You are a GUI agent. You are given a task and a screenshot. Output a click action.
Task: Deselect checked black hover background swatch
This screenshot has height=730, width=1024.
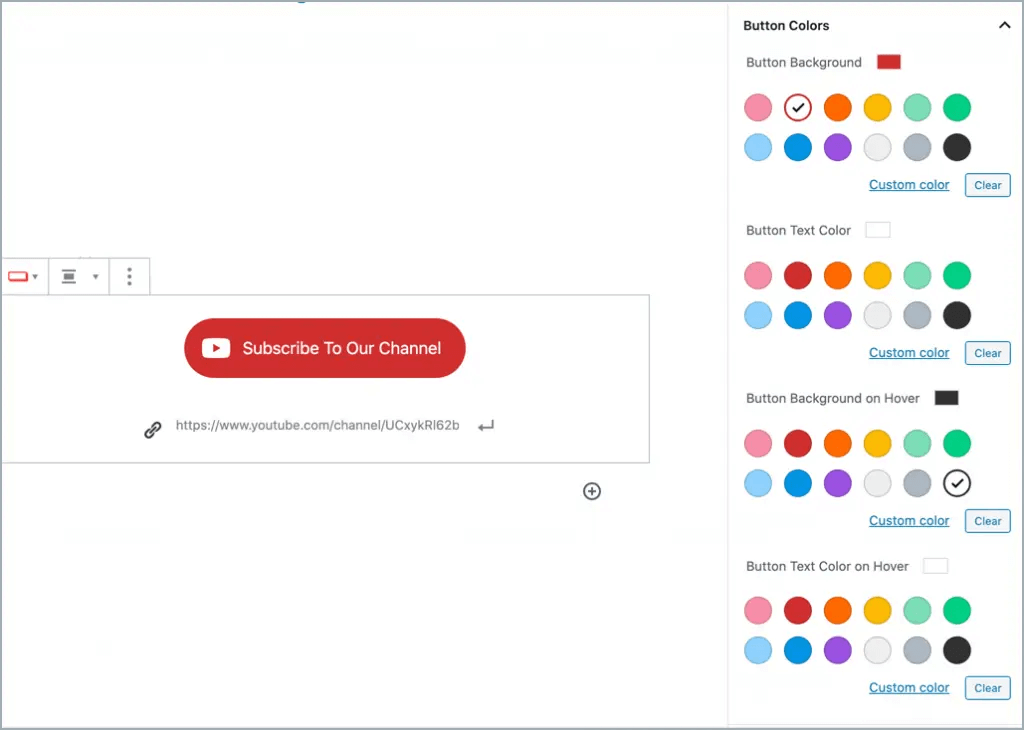957,483
